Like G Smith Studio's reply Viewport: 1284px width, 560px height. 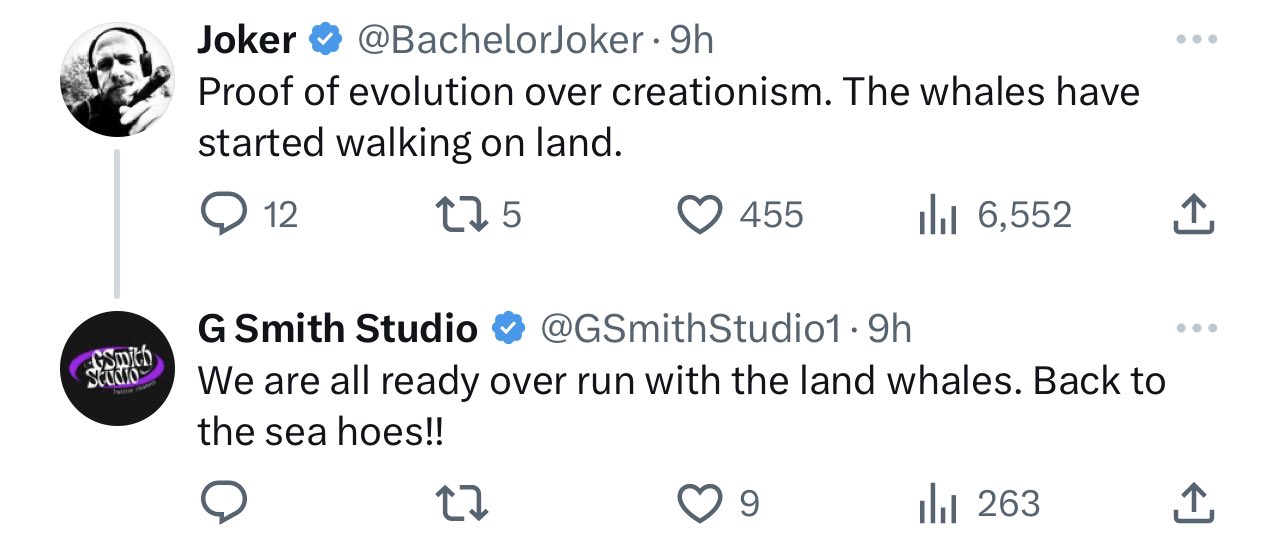700,504
